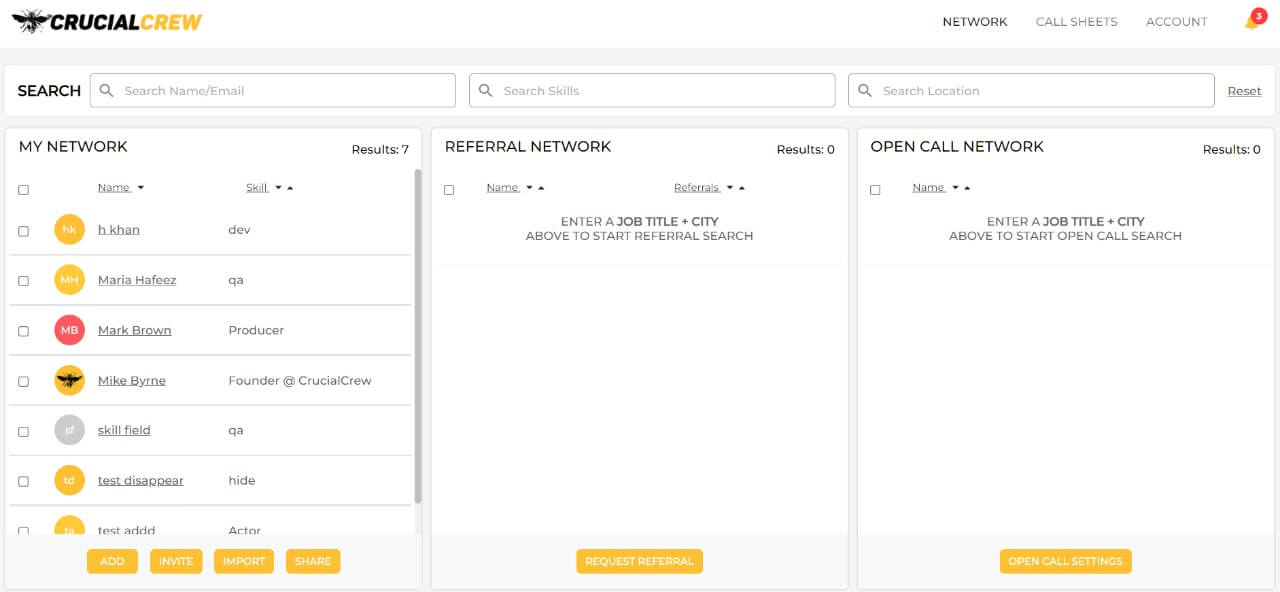Click the h khan avatar icon

(69, 230)
